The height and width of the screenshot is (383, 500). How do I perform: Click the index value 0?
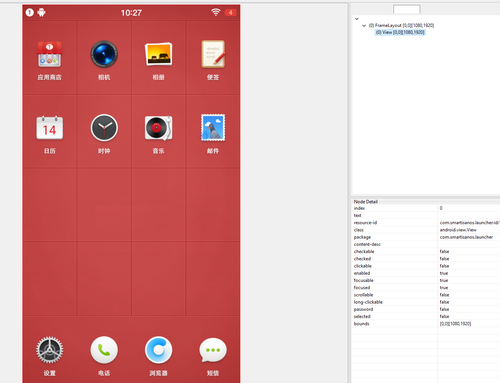(x=441, y=208)
